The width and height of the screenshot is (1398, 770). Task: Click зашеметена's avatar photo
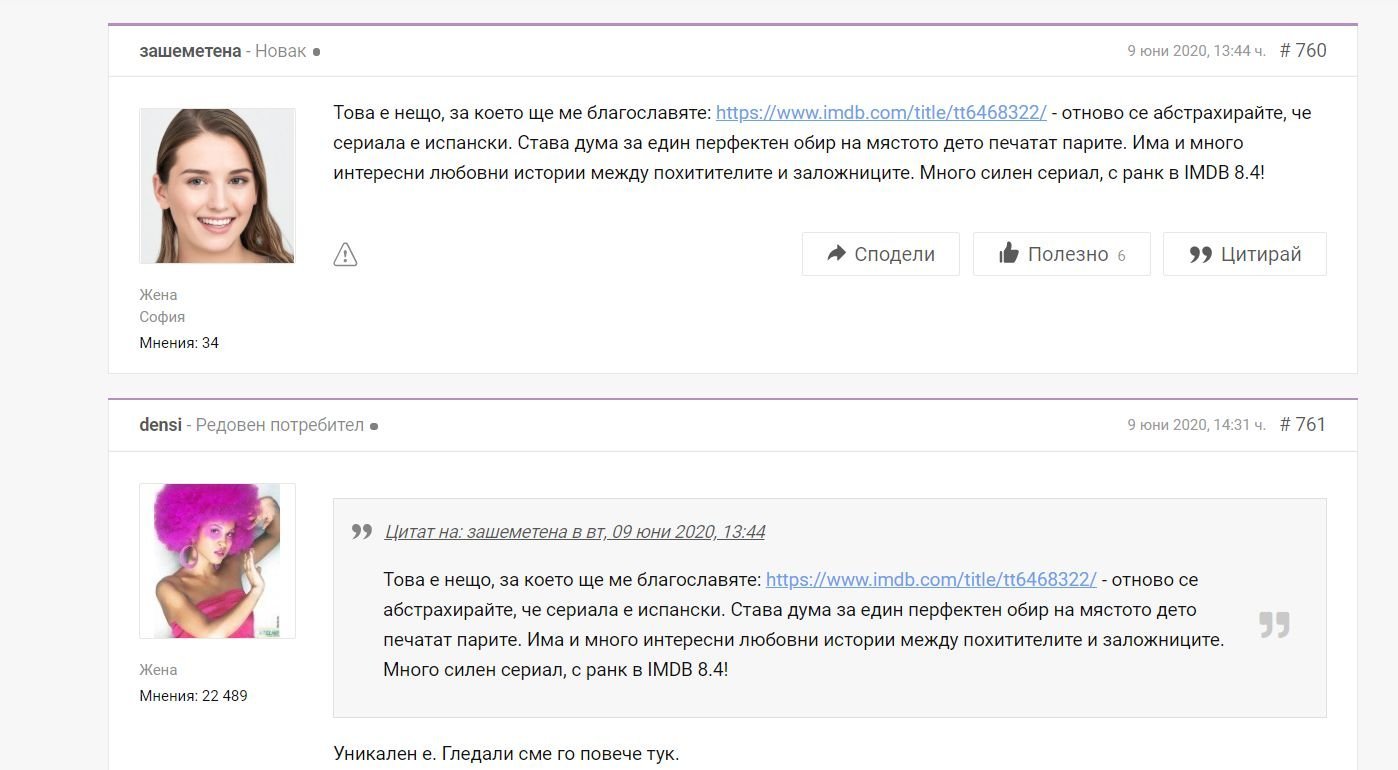click(x=217, y=186)
